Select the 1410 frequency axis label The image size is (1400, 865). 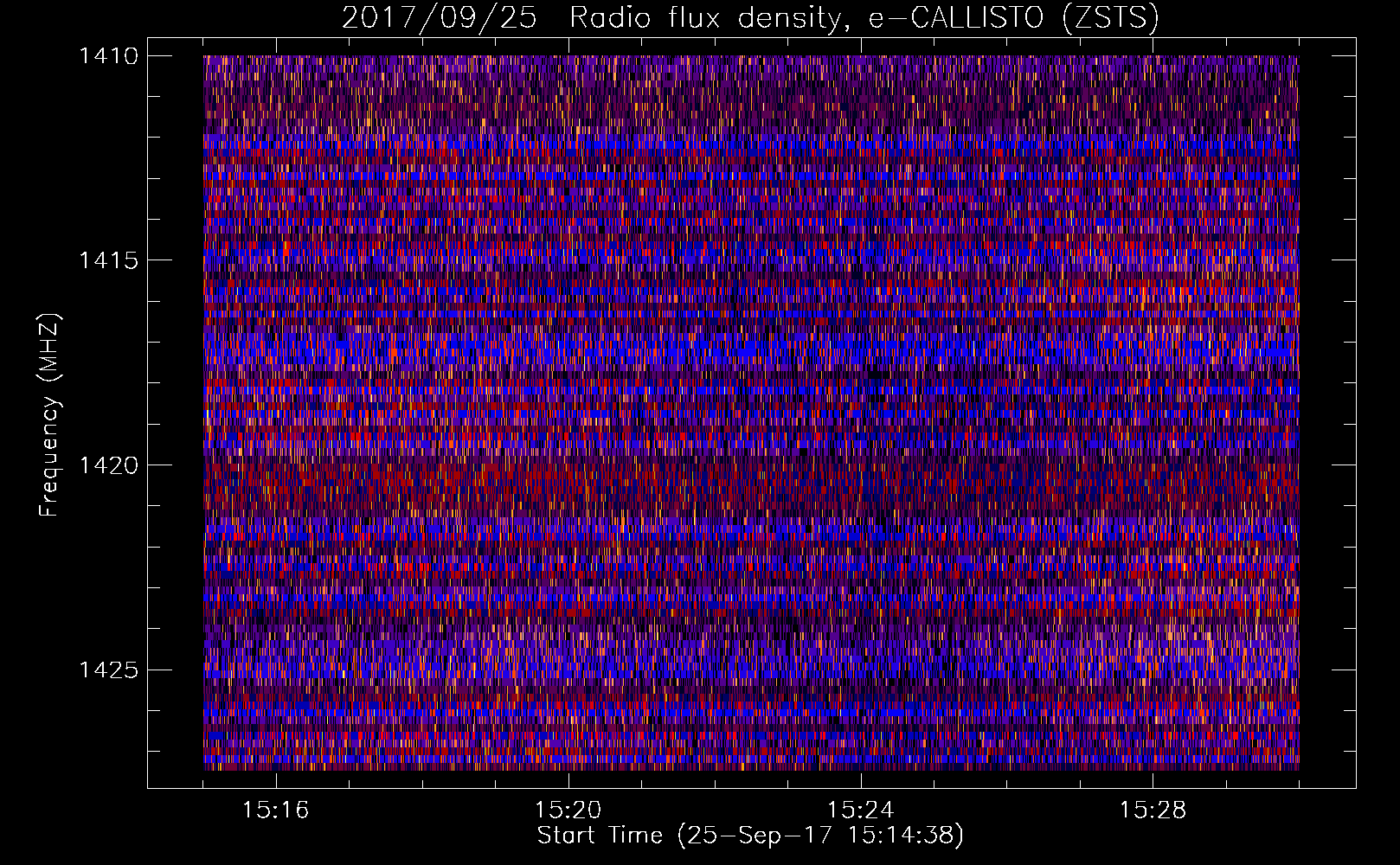(108, 56)
